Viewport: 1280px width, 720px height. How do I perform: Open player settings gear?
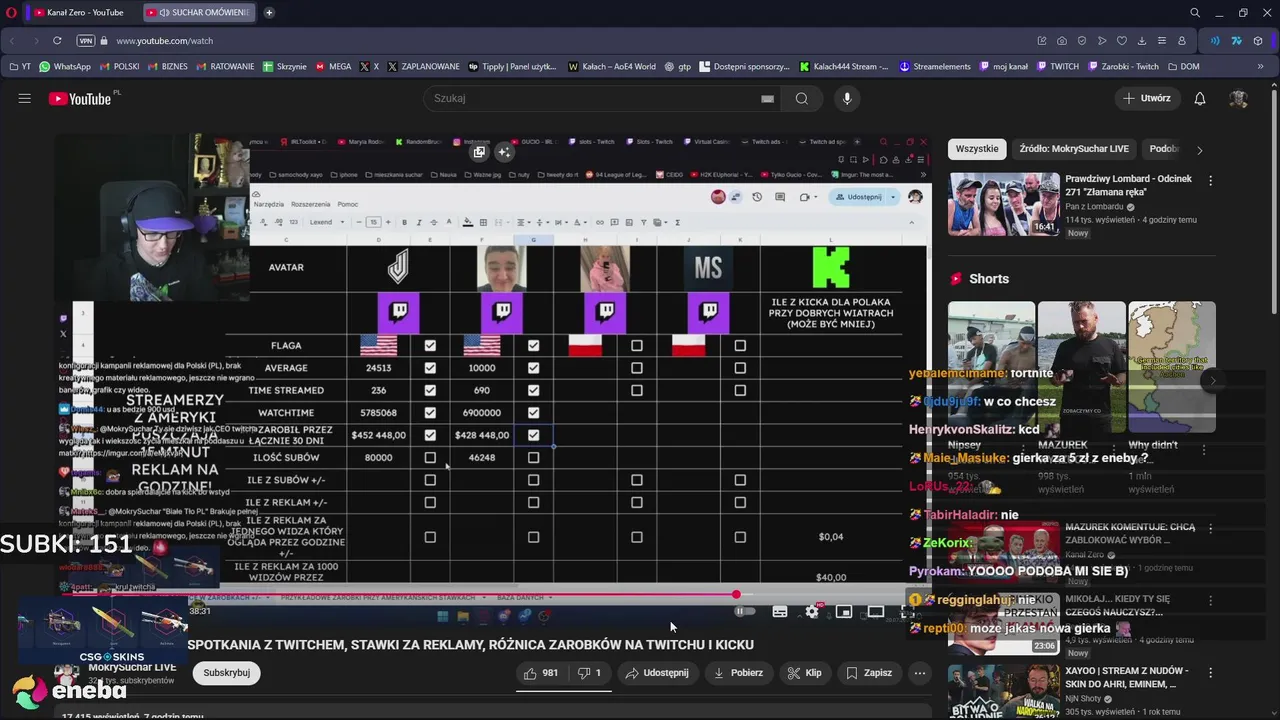[x=812, y=612]
